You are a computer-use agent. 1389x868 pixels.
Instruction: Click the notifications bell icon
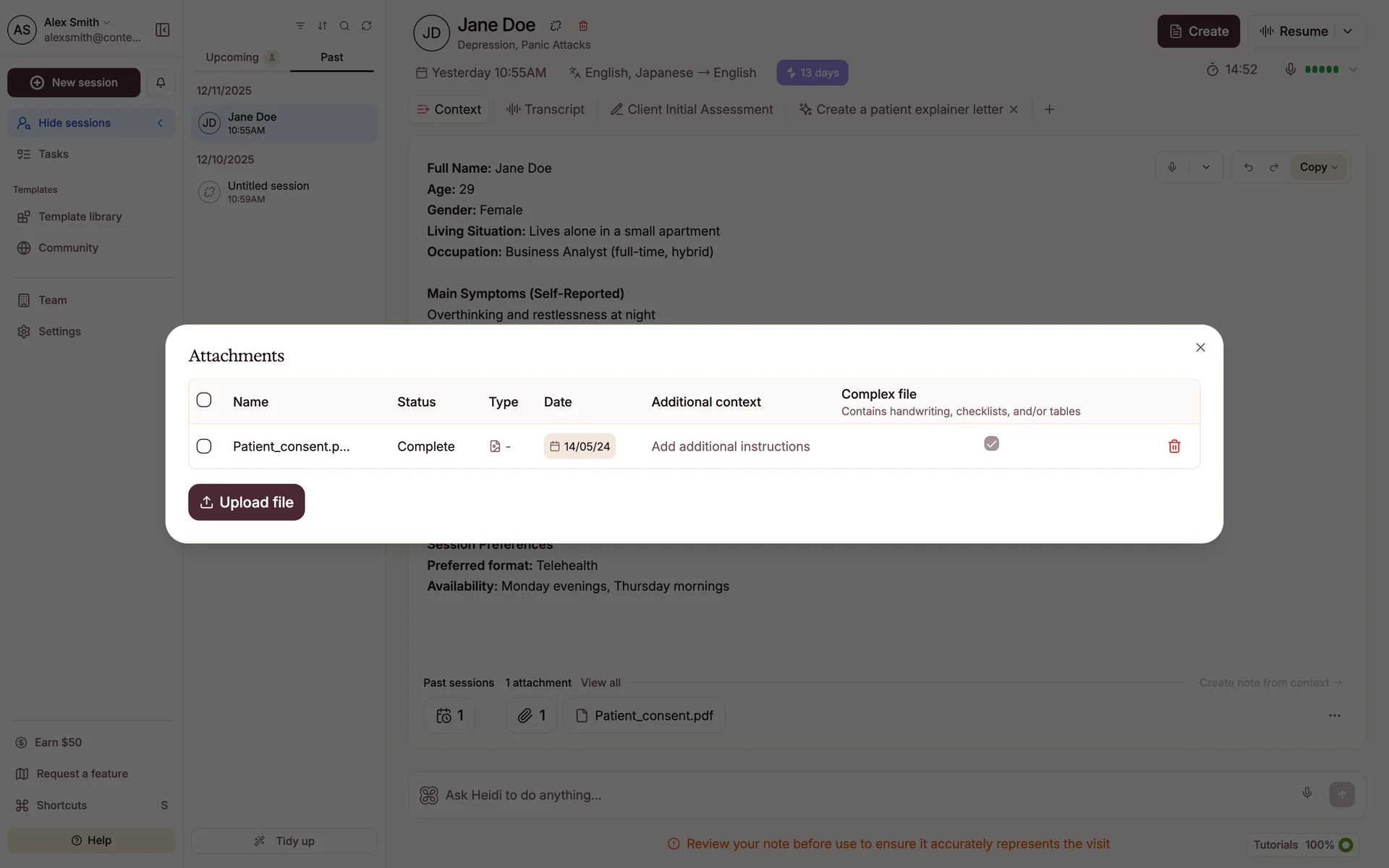pos(161,82)
